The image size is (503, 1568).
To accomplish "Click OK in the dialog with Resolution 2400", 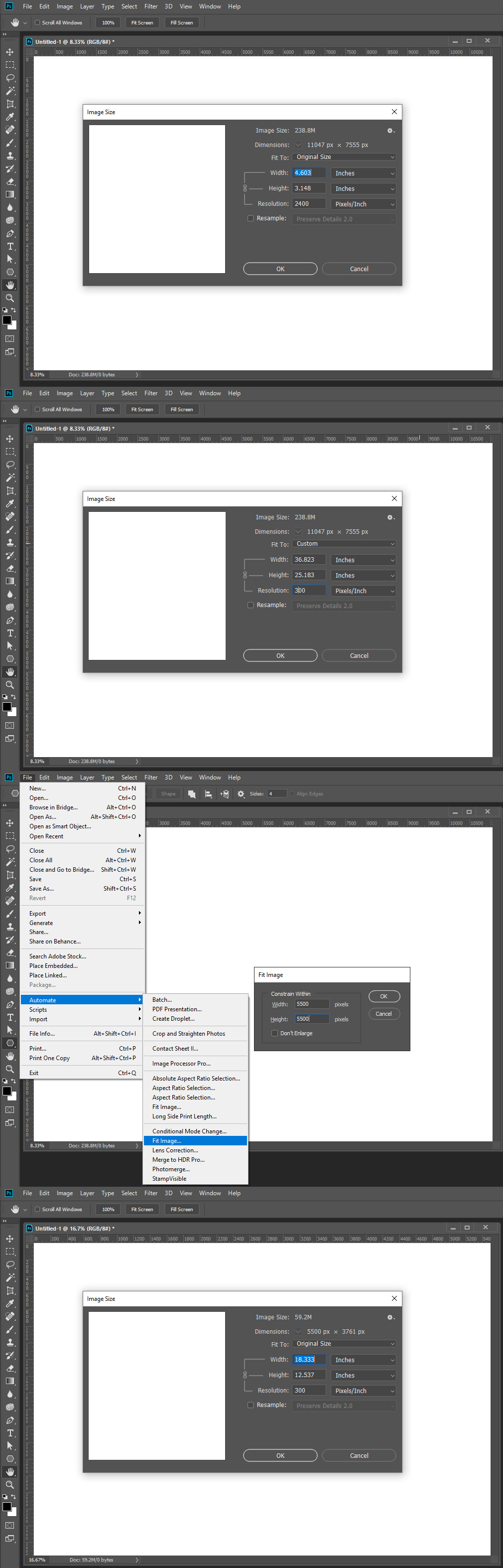I will [x=280, y=269].
